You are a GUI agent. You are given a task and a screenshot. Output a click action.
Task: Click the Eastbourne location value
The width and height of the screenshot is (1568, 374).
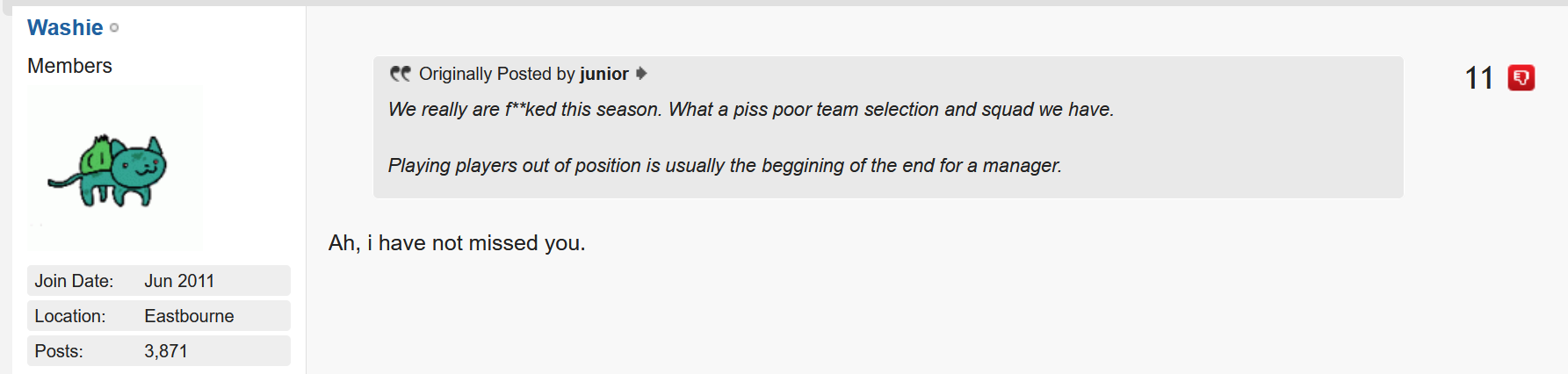point(189,316)
